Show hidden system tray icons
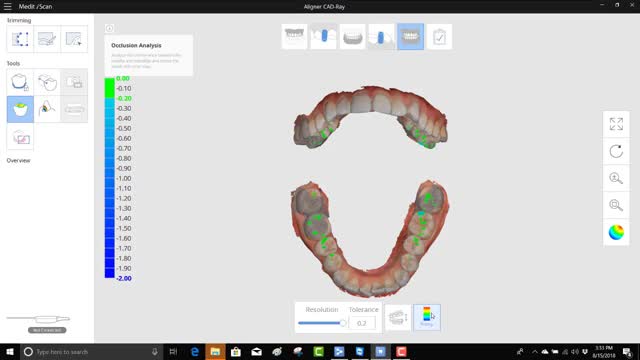The image size is (640, 360). [x=534, y=352]
